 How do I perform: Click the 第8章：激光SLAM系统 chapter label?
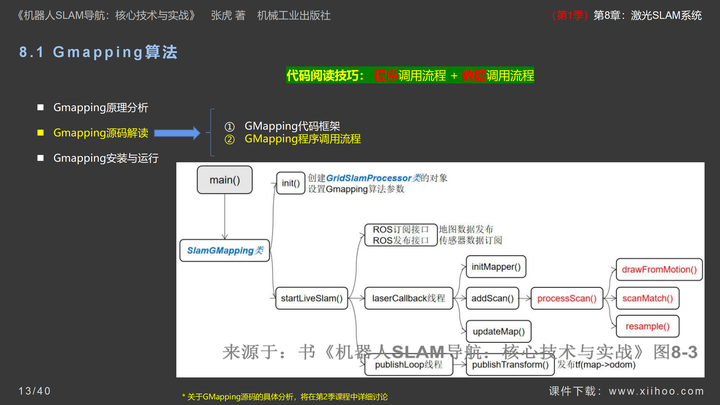click(x=647, y=15)
